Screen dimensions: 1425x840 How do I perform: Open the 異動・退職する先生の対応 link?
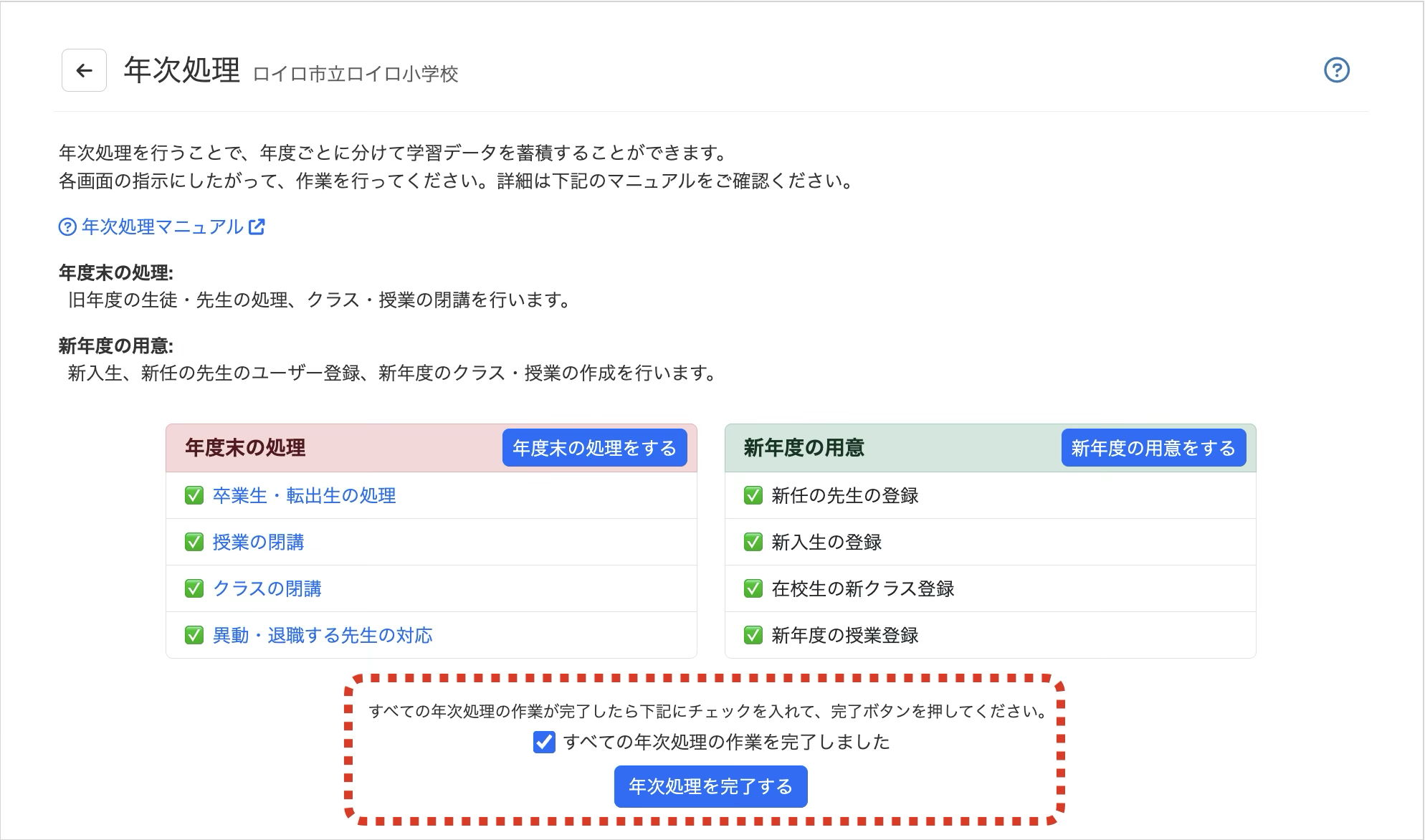pyautogui.click(x=323, y=636)
